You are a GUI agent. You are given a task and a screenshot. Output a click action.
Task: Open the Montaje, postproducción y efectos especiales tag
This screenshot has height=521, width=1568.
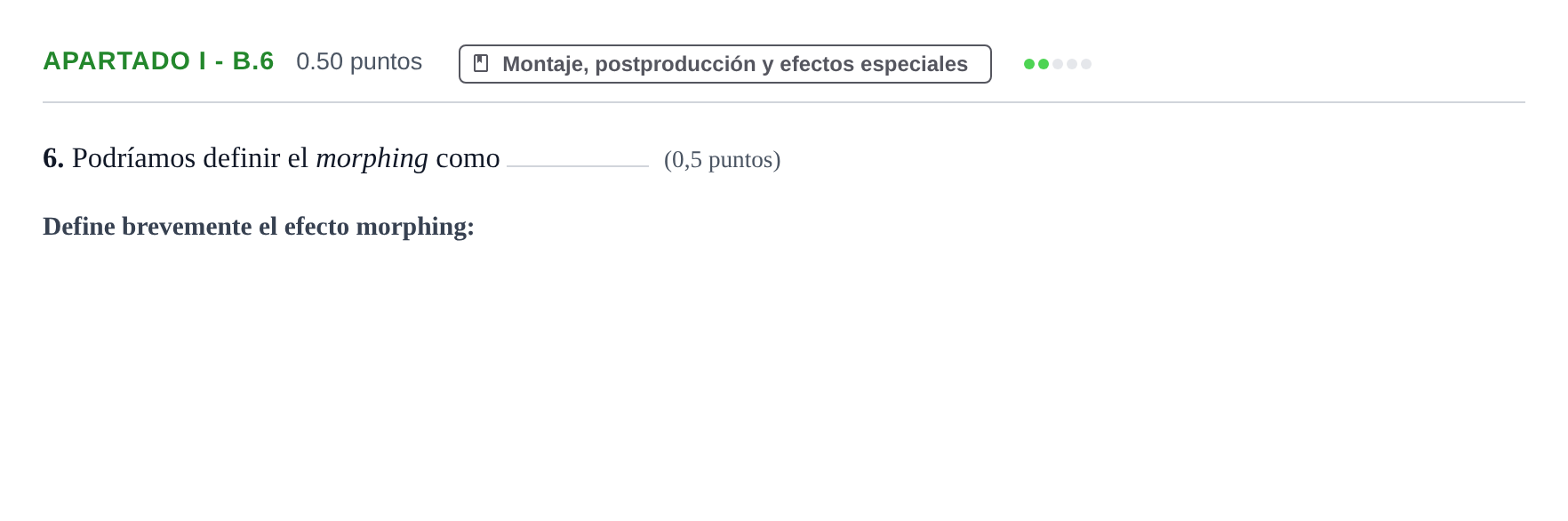725,64
